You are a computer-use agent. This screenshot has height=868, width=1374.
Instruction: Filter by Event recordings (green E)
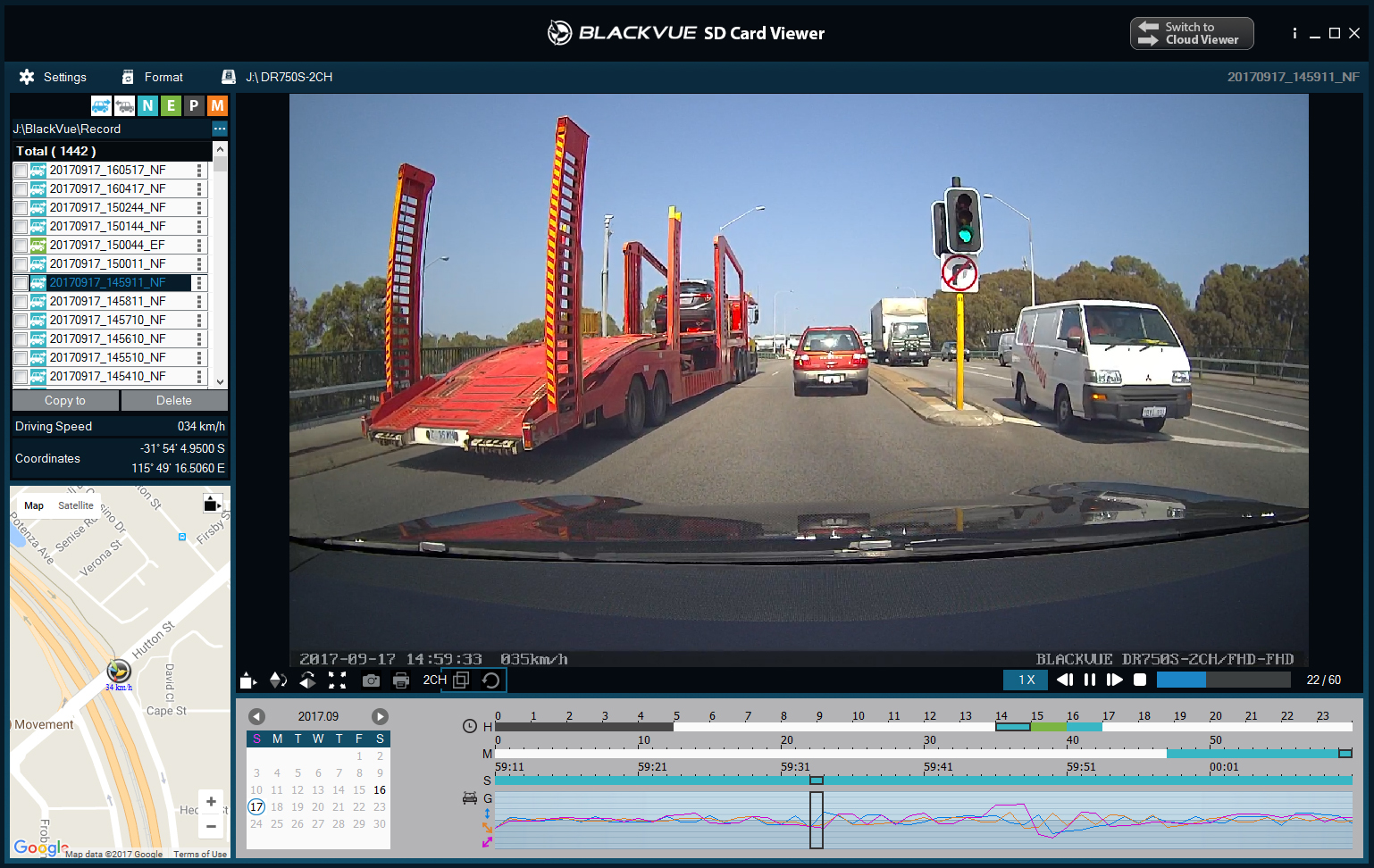[x=171, y=106]
